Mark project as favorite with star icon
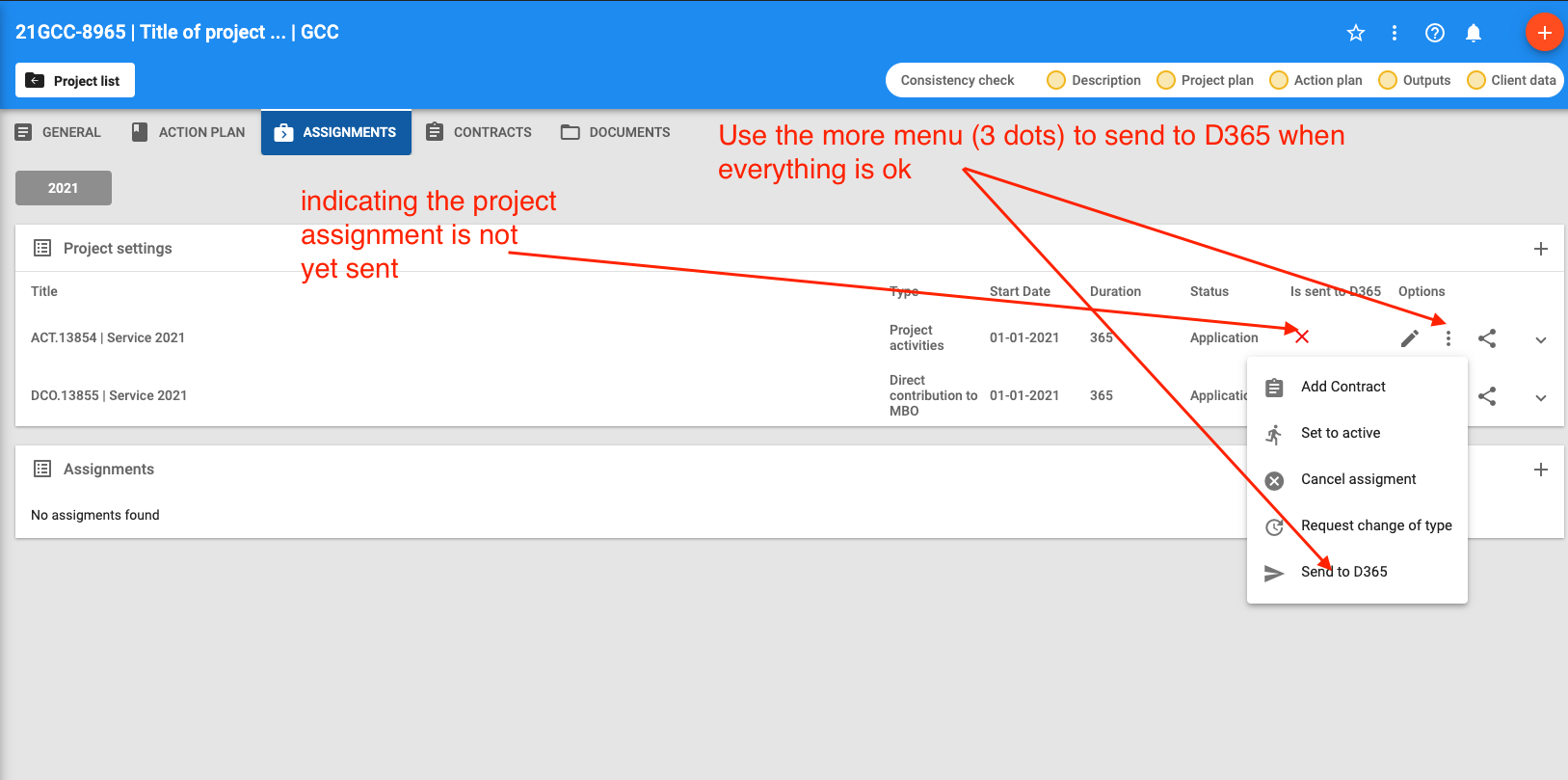Screen dimensions: 1568x780 point(1356,33)
